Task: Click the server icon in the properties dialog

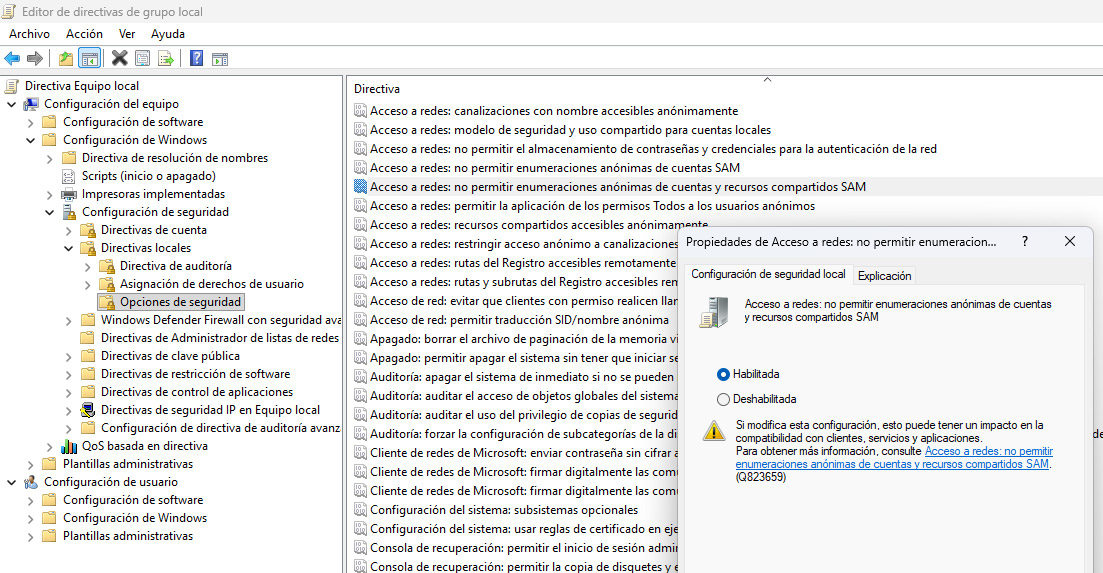Action: [x=714, y=312]
